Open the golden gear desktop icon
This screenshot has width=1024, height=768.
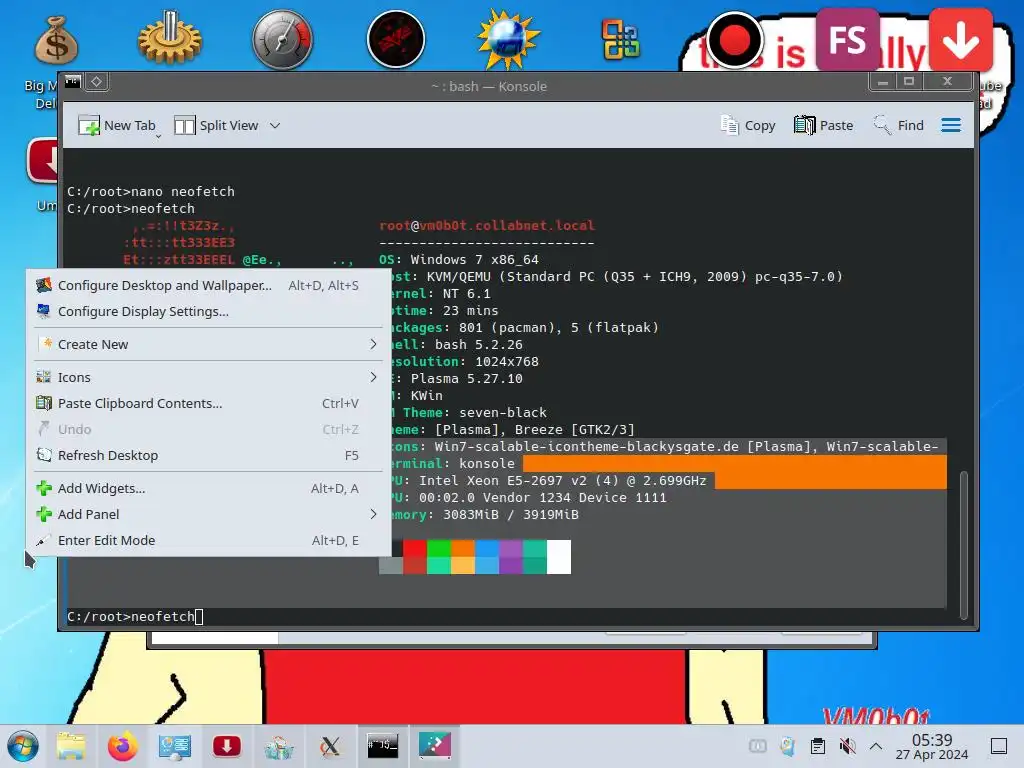(170, 38)
